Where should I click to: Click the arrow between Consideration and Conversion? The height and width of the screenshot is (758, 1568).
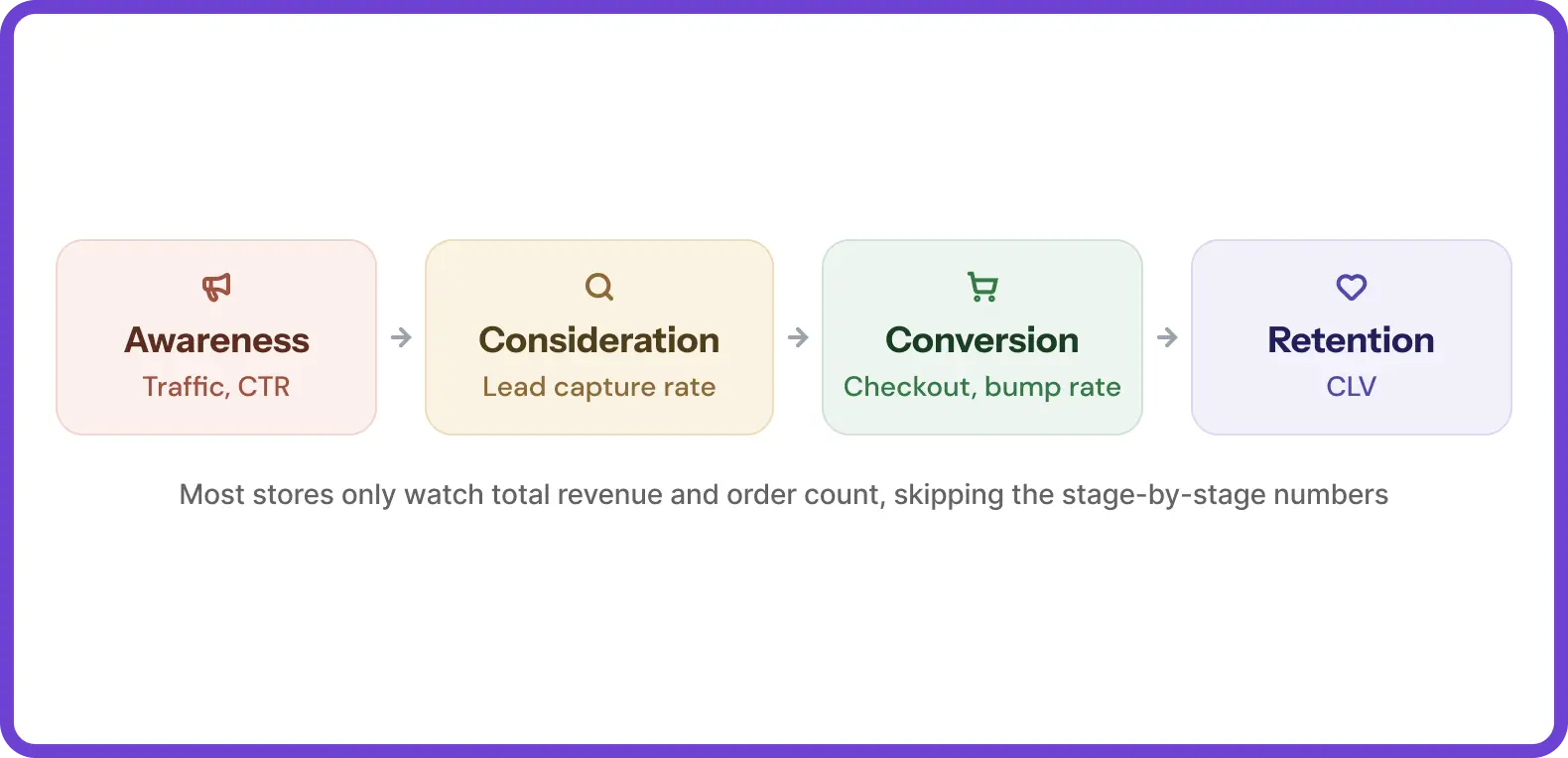tap(798, 337)
